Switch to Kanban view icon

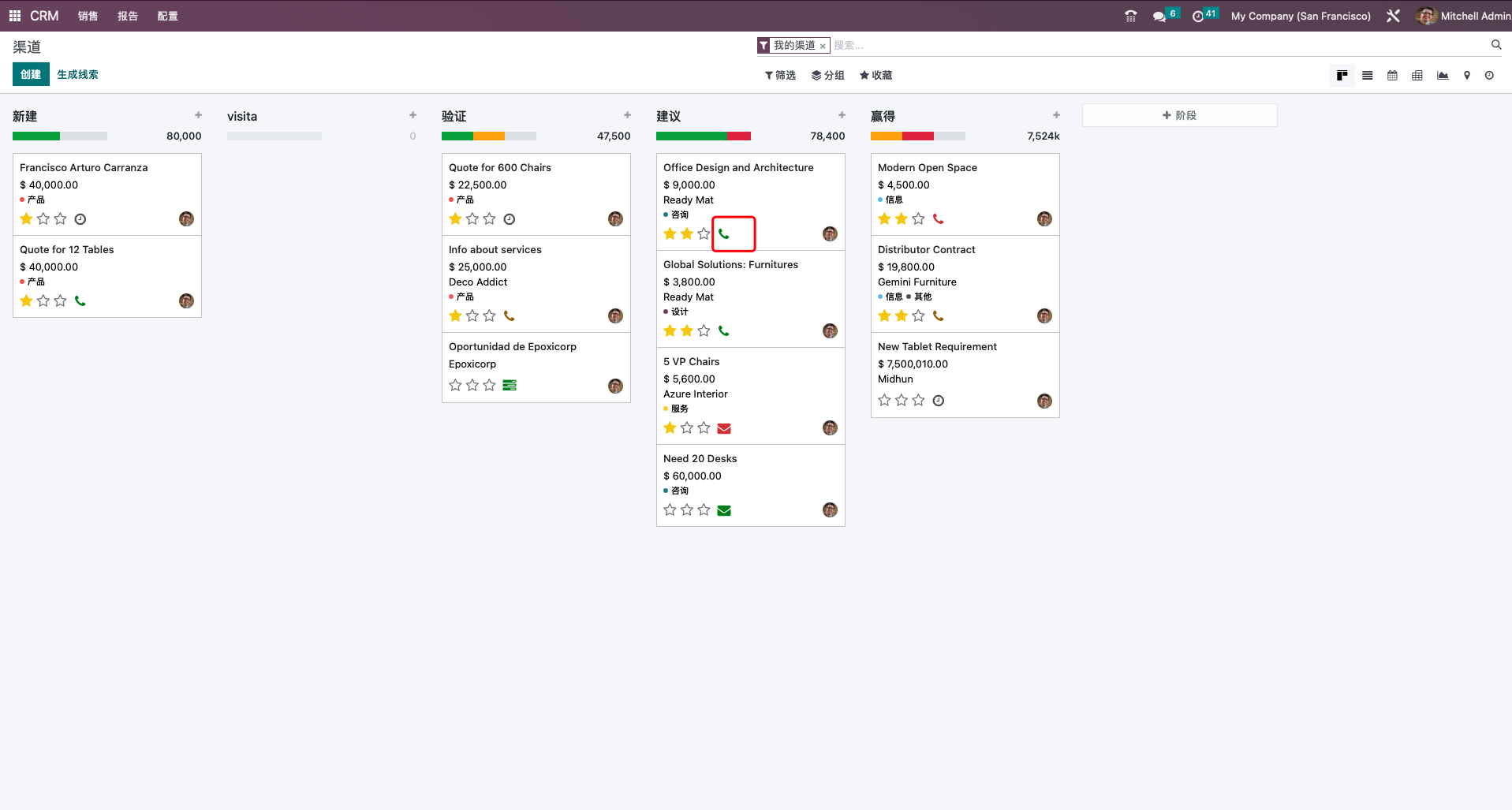click(1342, 76)
